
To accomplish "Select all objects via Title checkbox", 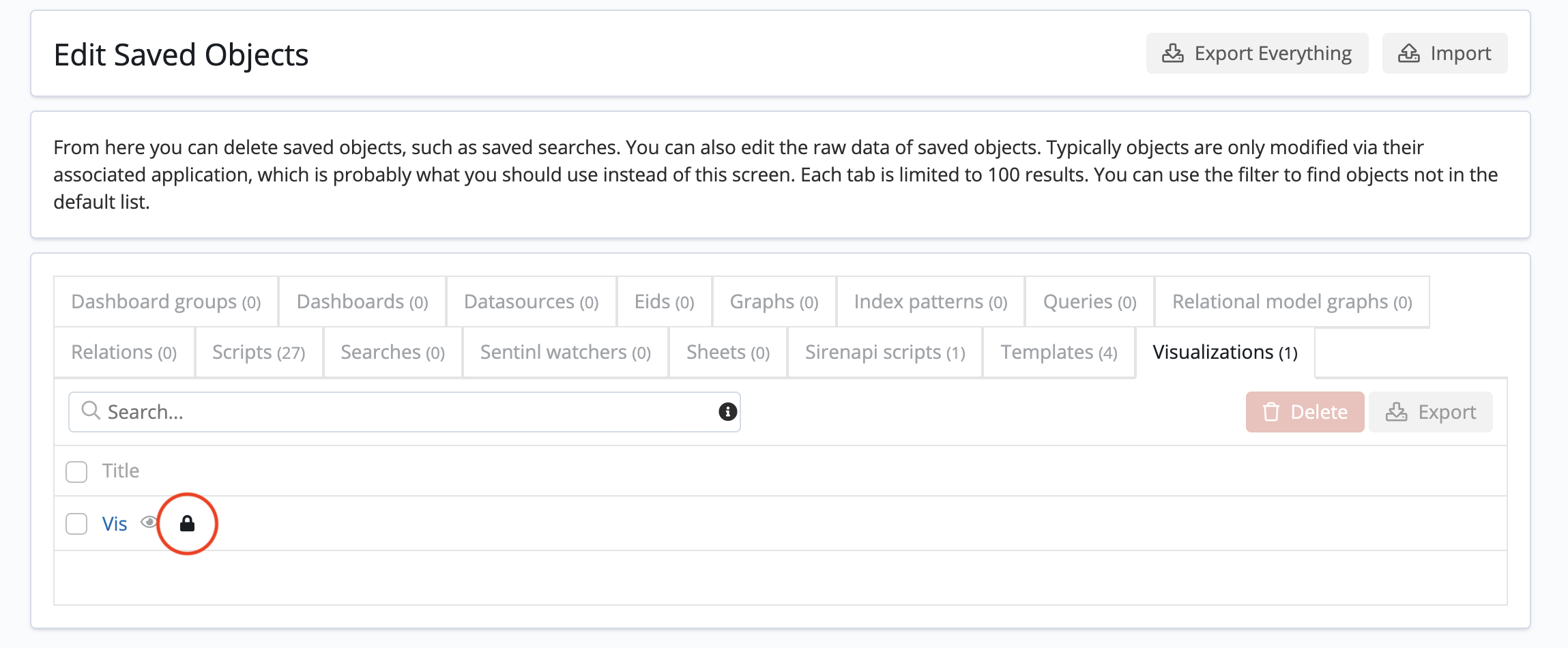I will pos(76,471).
